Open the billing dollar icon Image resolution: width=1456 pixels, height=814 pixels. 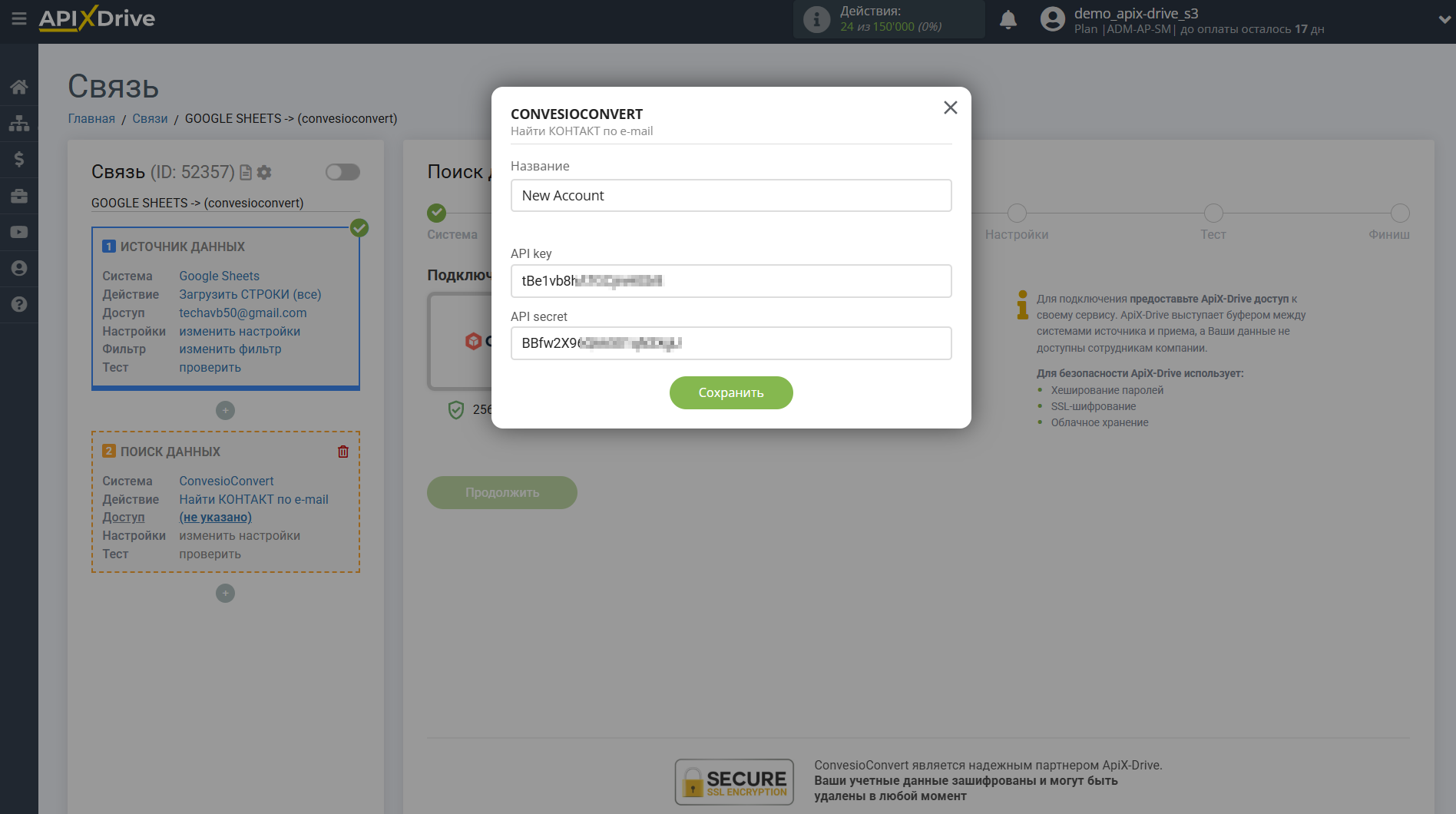tap(19, 159)
